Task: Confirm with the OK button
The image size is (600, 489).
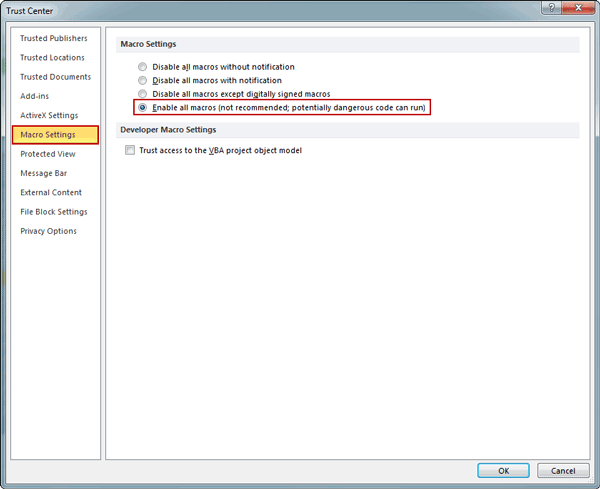Action: coord(503,471)
